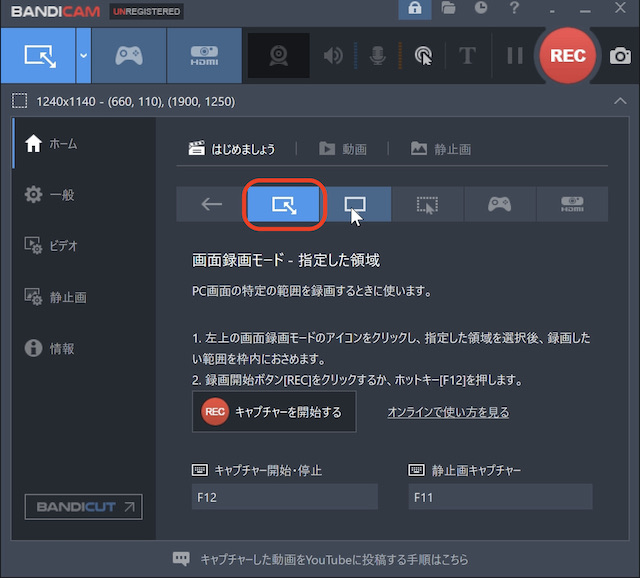This screenshot has width=640, height=578.
Task: Switch to HDMI device recording mode in top toolbar
Action: pos(204,56)
